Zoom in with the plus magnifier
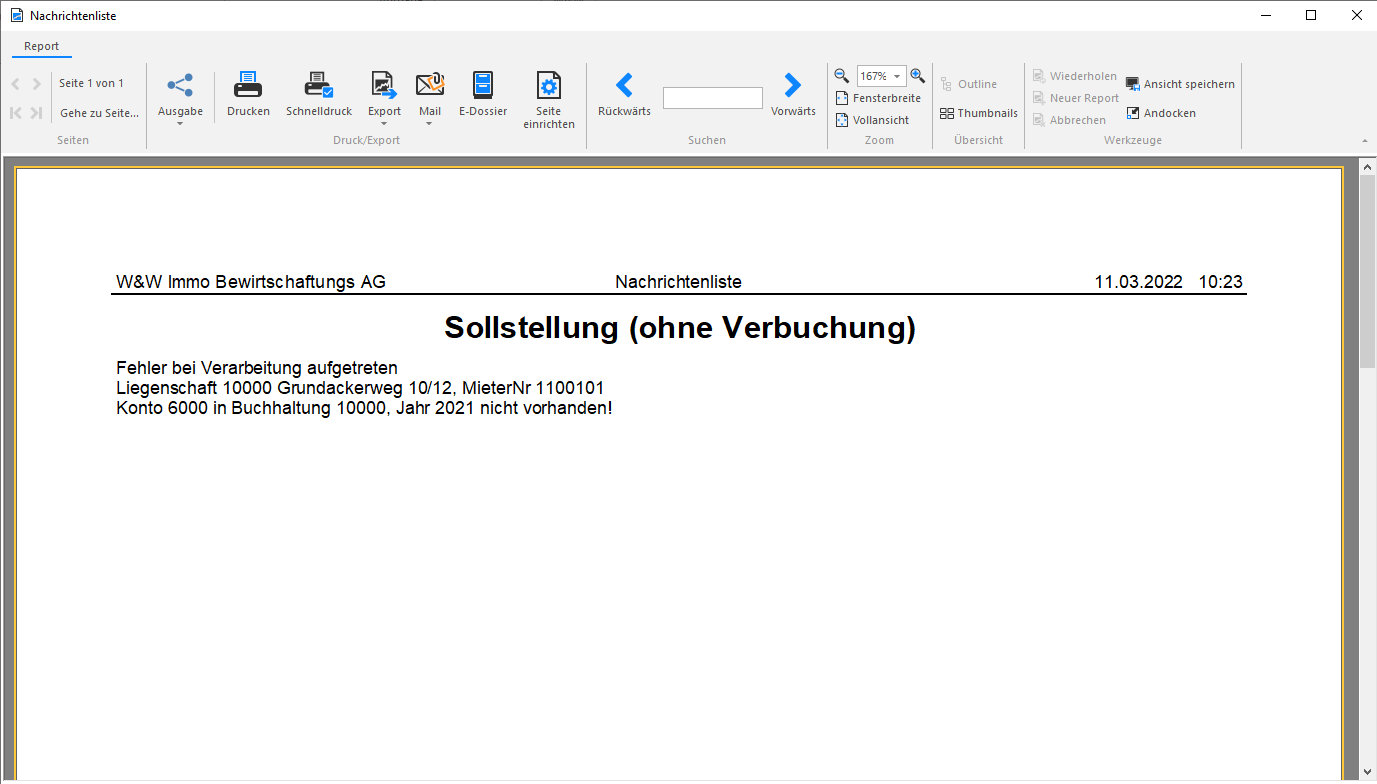Screen dimensions: 1377x784 [x=917, y=76]
